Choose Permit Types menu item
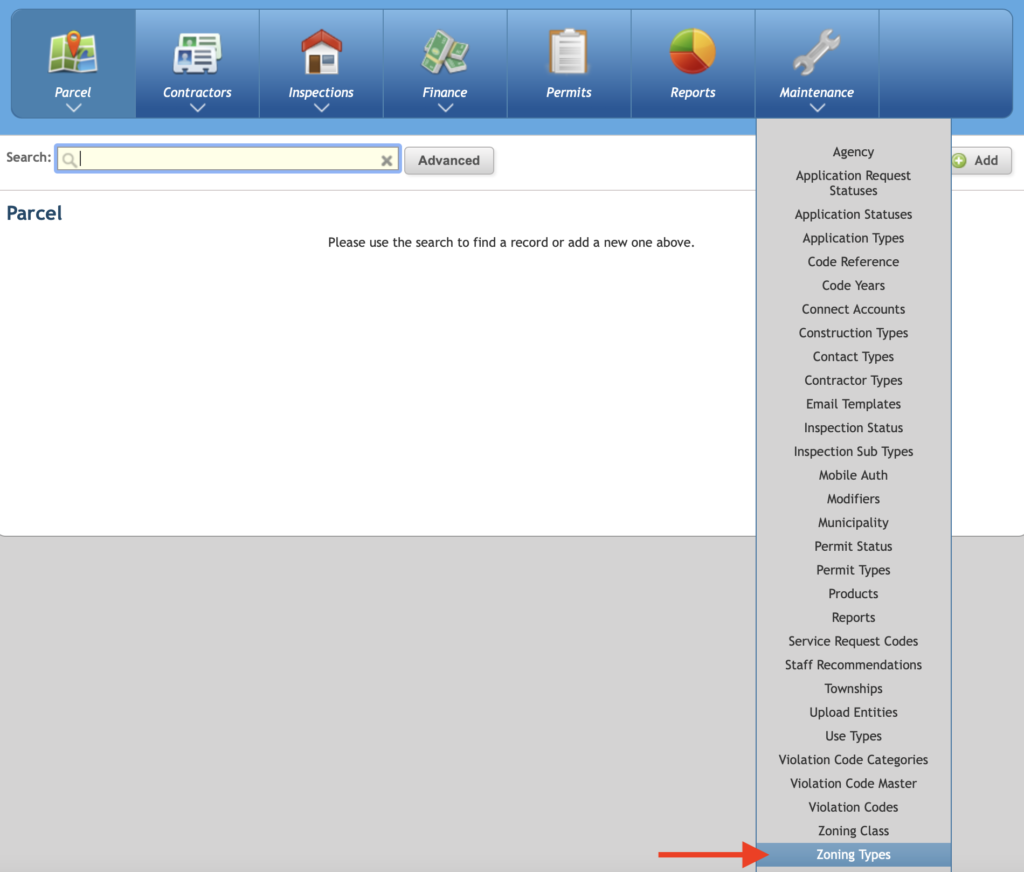The image size is (1024, 872). [853, 570]
